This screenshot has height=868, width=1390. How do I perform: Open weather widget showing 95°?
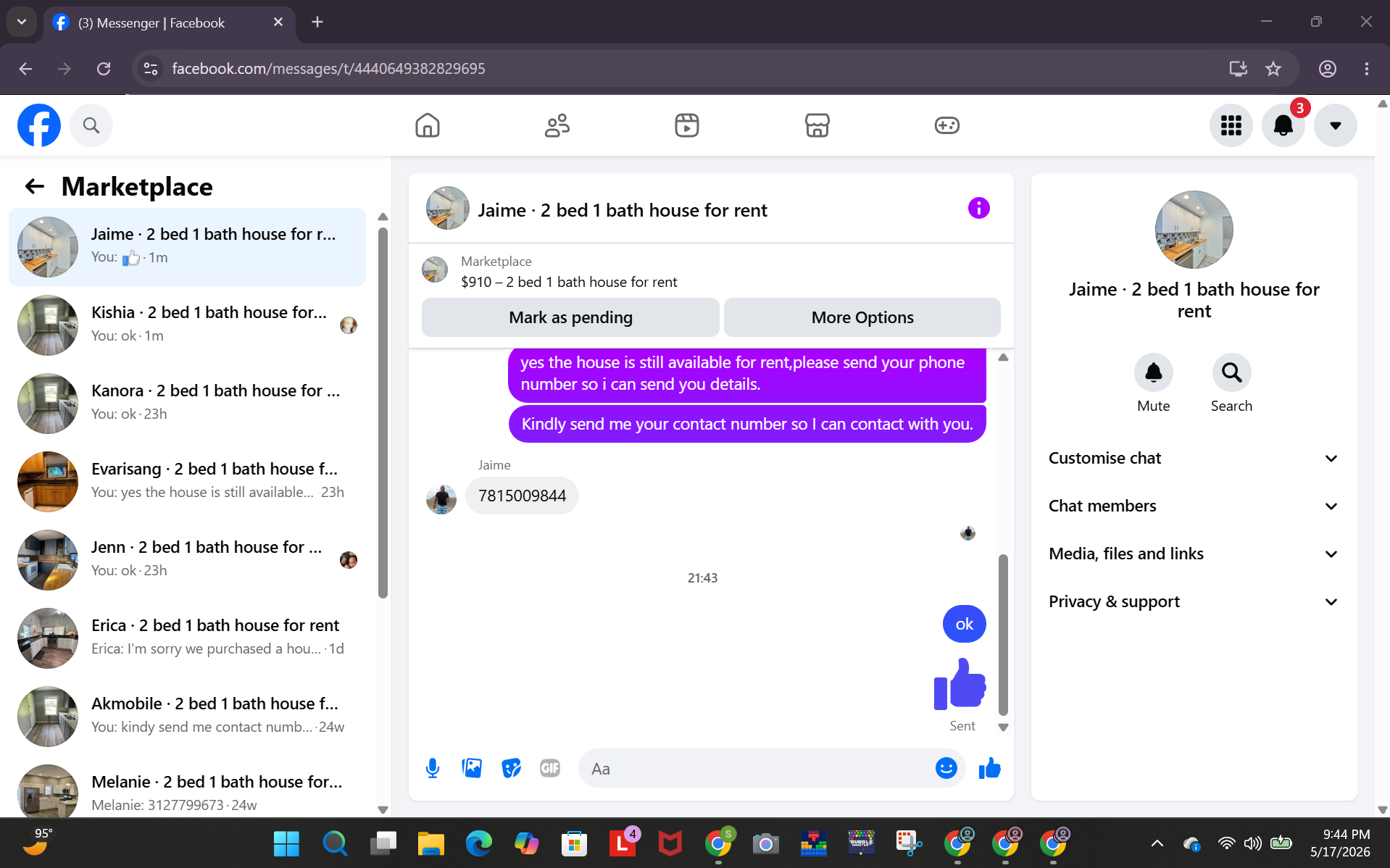36,842
